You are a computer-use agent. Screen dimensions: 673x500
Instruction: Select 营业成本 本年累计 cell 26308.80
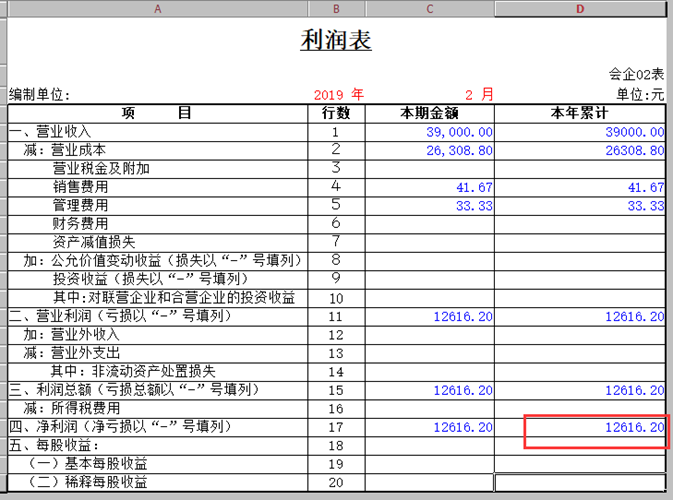pyautogui.click(x=580, y=151)
